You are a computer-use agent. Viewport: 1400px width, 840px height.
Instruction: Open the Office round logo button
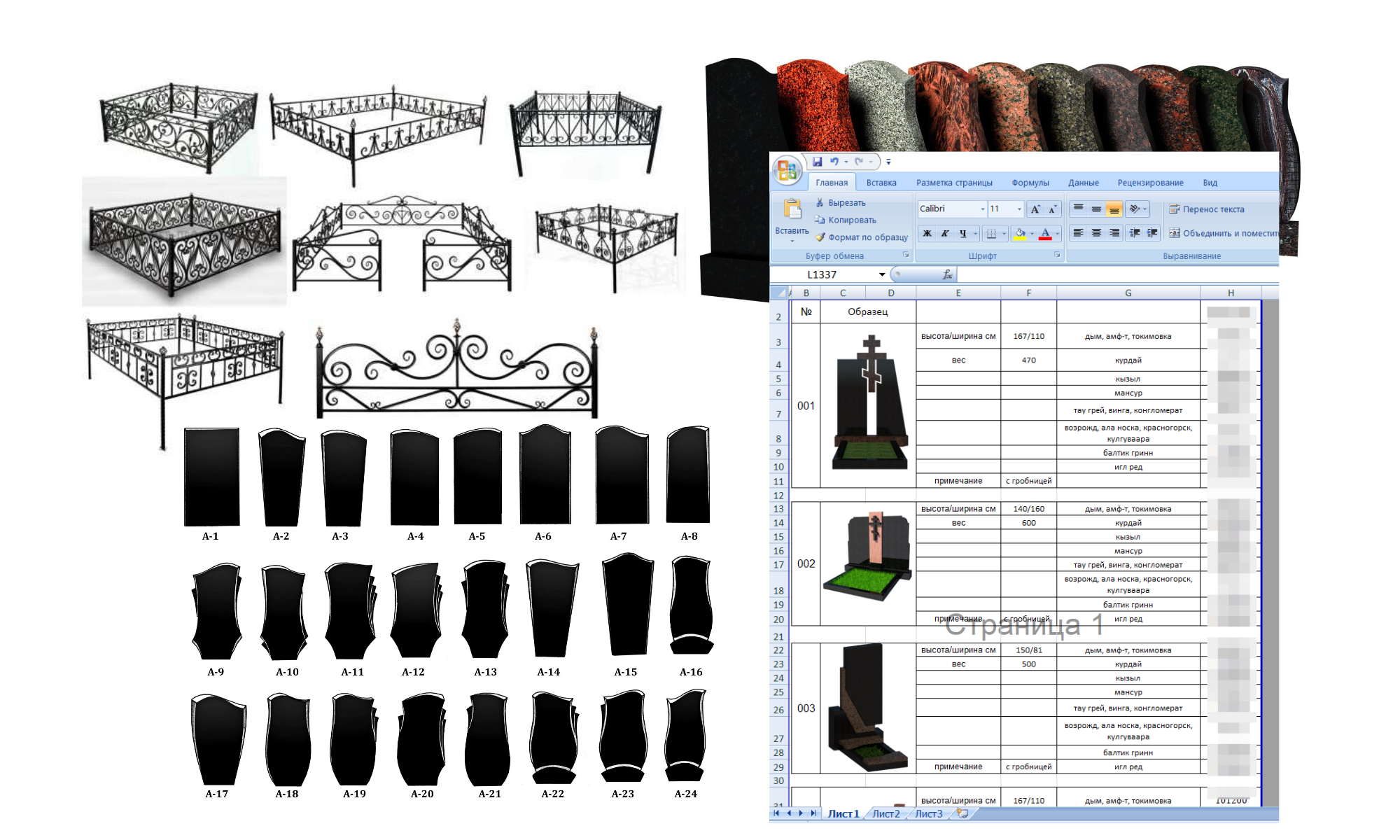coord(787,169)
